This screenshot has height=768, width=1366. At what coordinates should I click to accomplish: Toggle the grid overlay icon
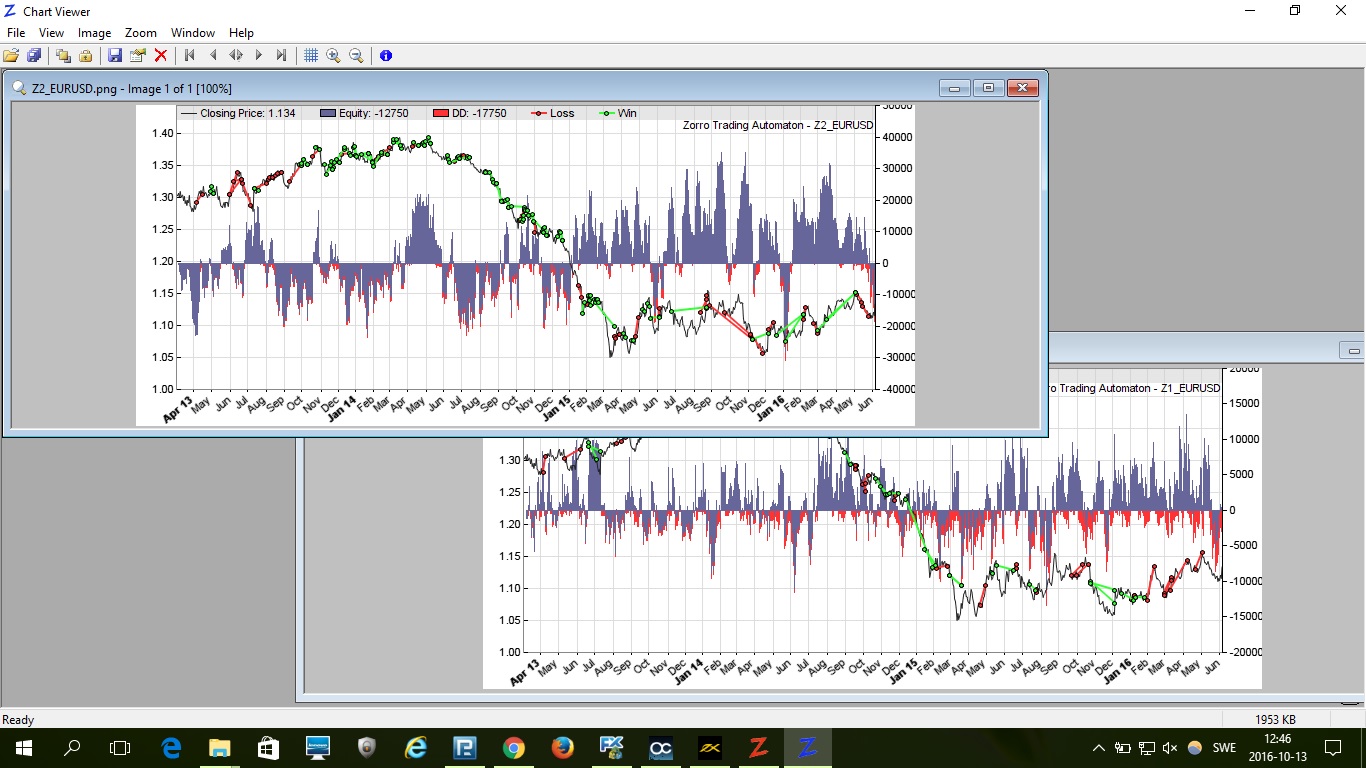(311, 55)
